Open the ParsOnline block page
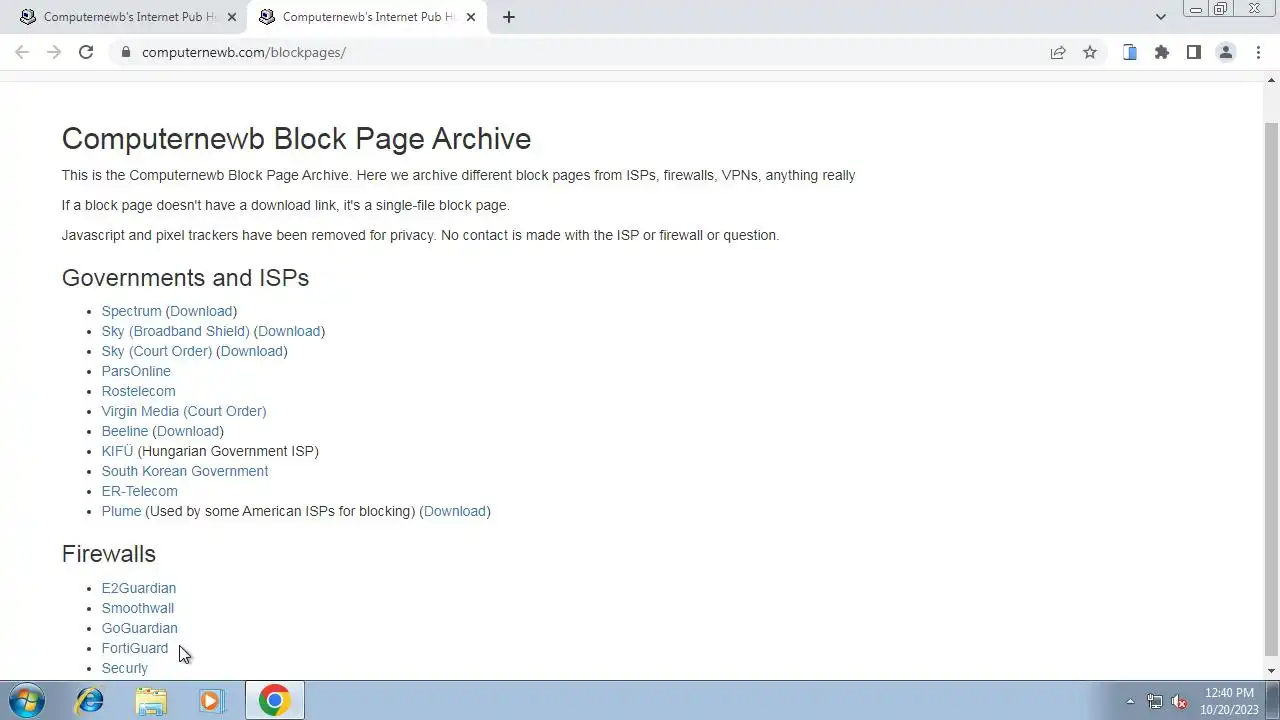The image size is (1280, 720). pos(136,371)
